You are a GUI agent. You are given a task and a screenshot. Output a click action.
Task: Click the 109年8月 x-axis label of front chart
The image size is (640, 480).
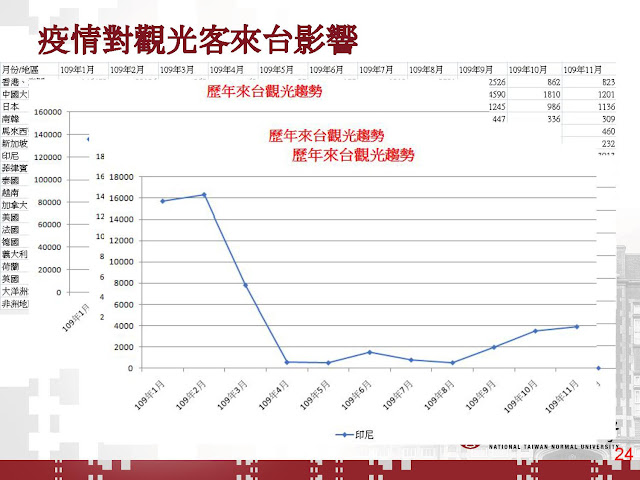(x=440, y=395)
